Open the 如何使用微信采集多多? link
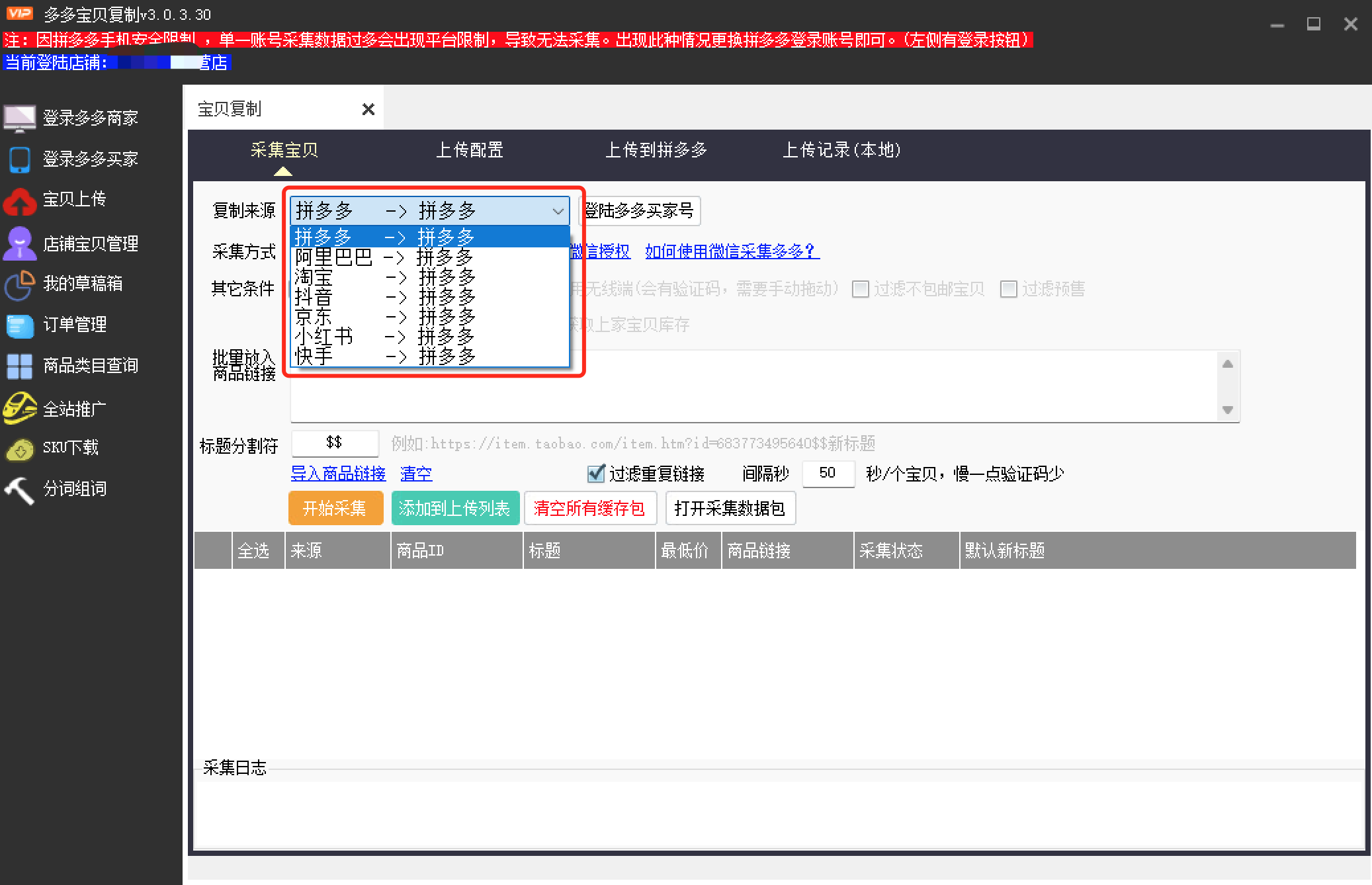Screen dimensions: 1372x885 (x=732, y=251)
